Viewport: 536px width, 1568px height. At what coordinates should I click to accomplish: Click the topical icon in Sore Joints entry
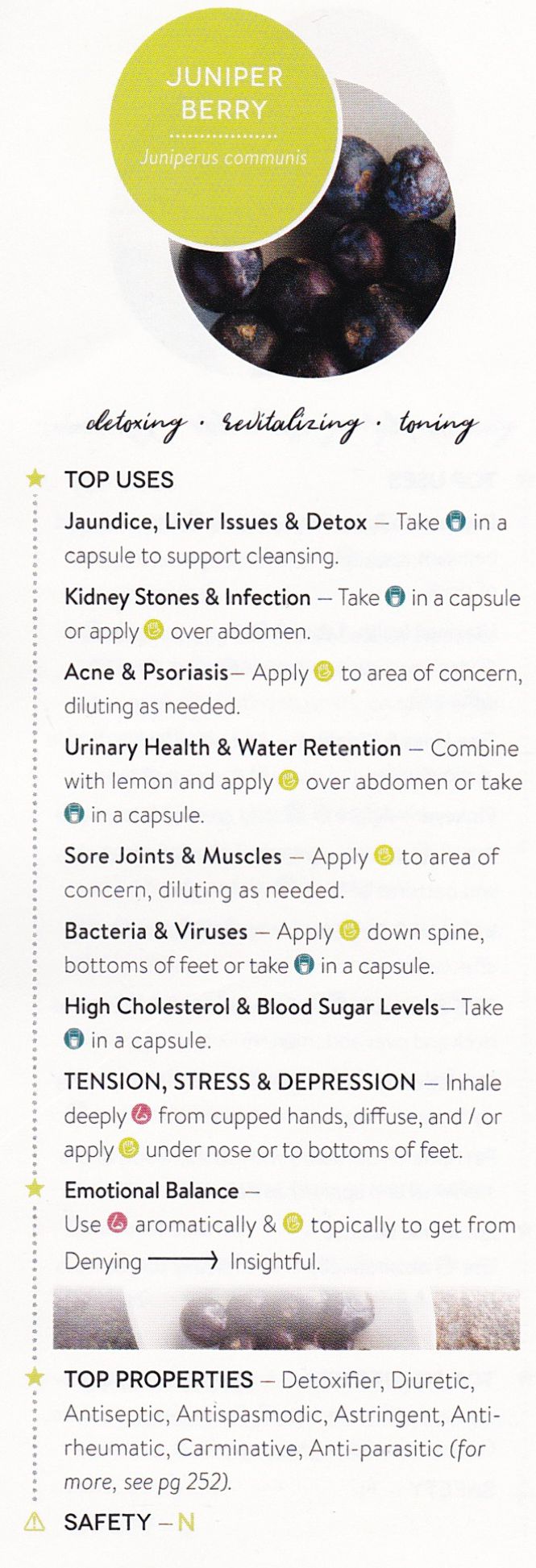pos(384,855)
